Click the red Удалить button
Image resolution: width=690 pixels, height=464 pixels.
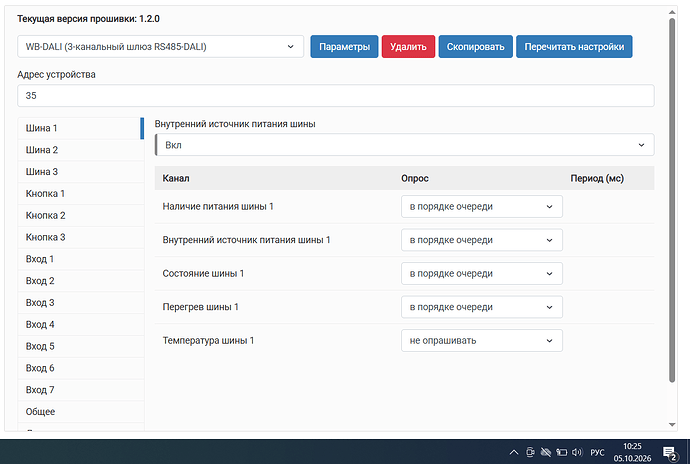408,47
